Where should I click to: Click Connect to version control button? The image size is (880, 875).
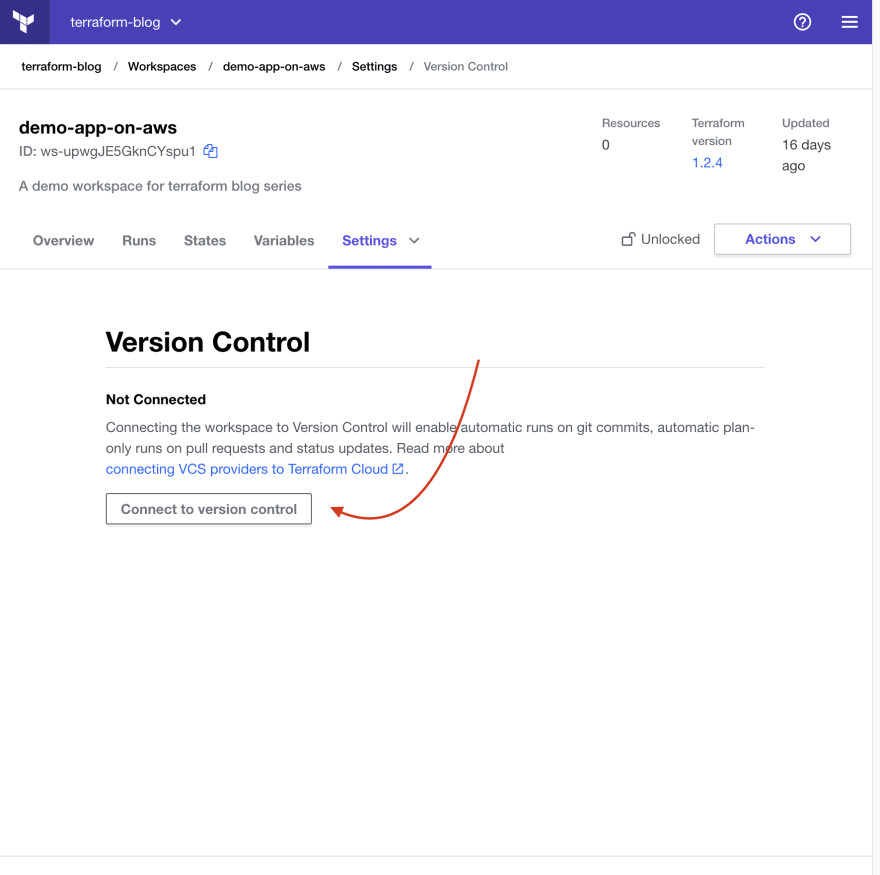[x=209, y=509]
